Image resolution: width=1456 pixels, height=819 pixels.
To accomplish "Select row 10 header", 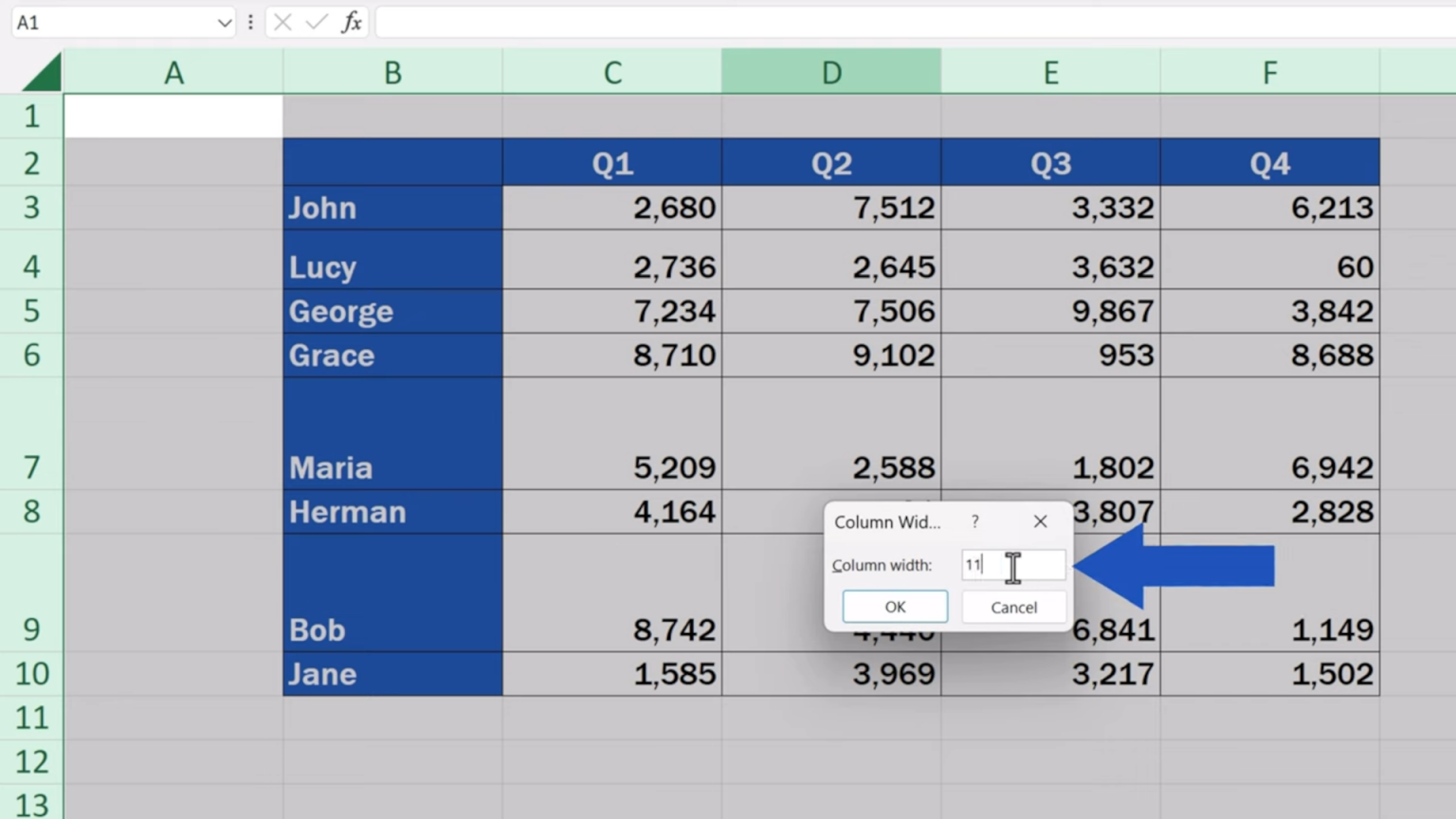I will [x=31, y=673].
